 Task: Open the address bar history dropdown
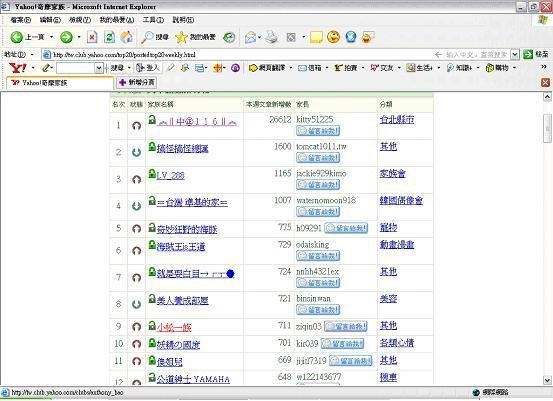[x=515, y=54]
